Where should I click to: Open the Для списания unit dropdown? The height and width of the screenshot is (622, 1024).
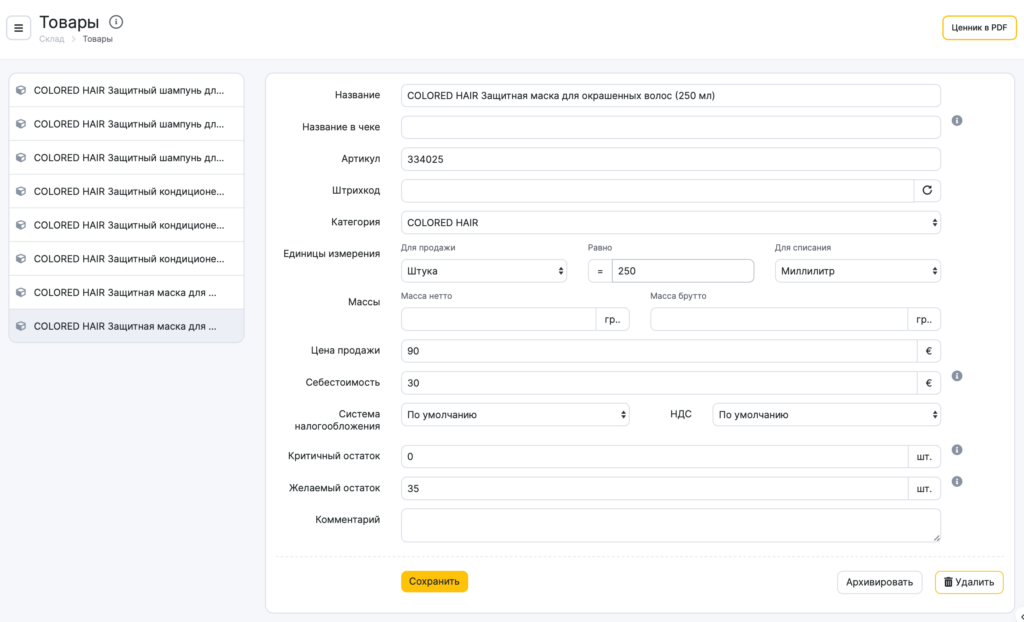[x=857, y=271]
